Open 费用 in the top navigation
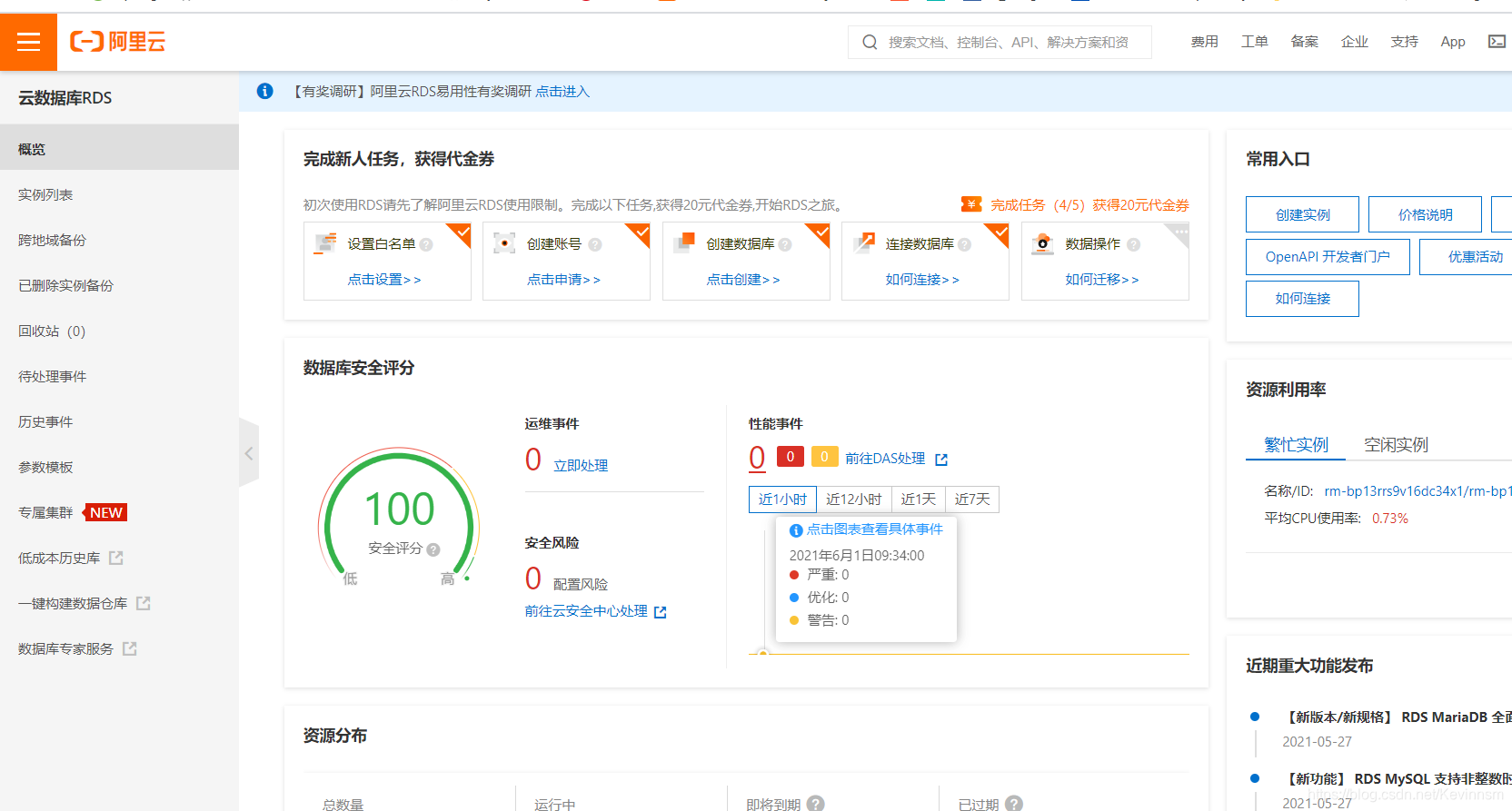The image size is (1512, 811). (1204, 42)
